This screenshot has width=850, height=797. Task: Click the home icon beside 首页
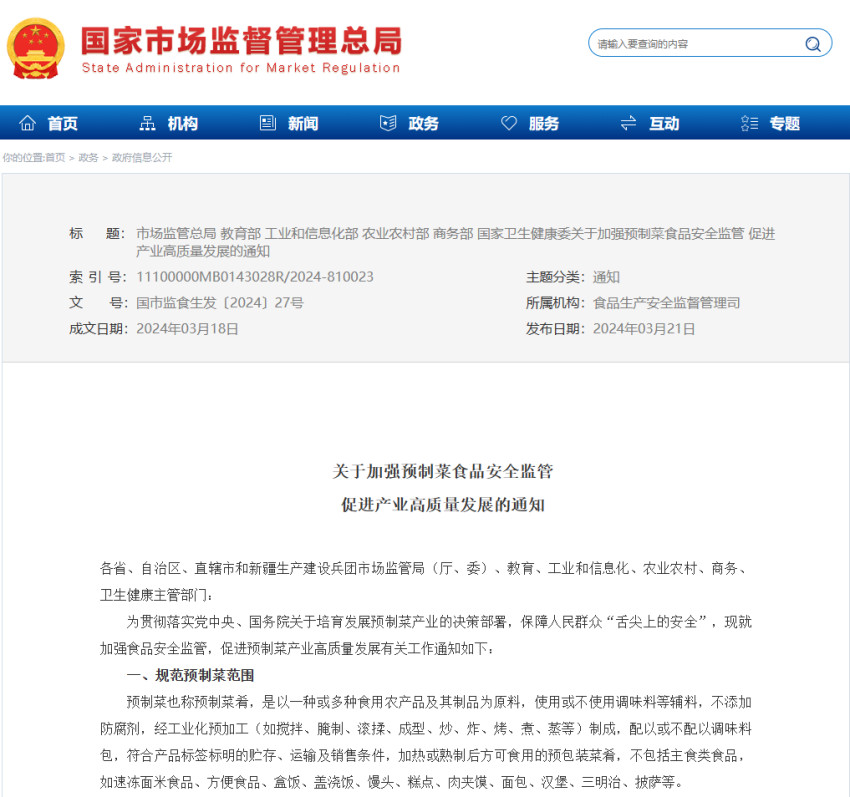(27, 123)
